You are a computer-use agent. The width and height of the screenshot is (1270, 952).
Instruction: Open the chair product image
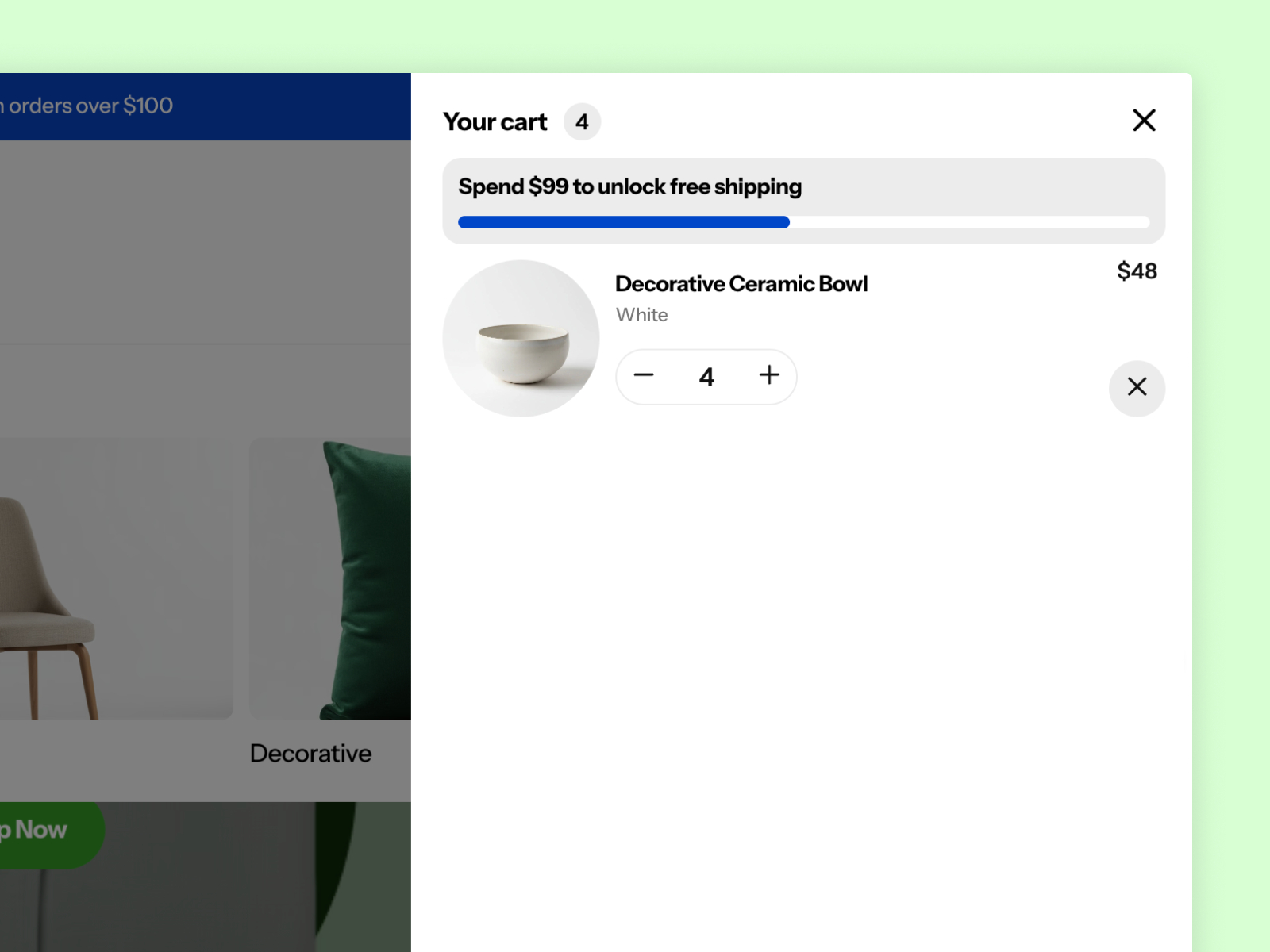coord(117,579)
